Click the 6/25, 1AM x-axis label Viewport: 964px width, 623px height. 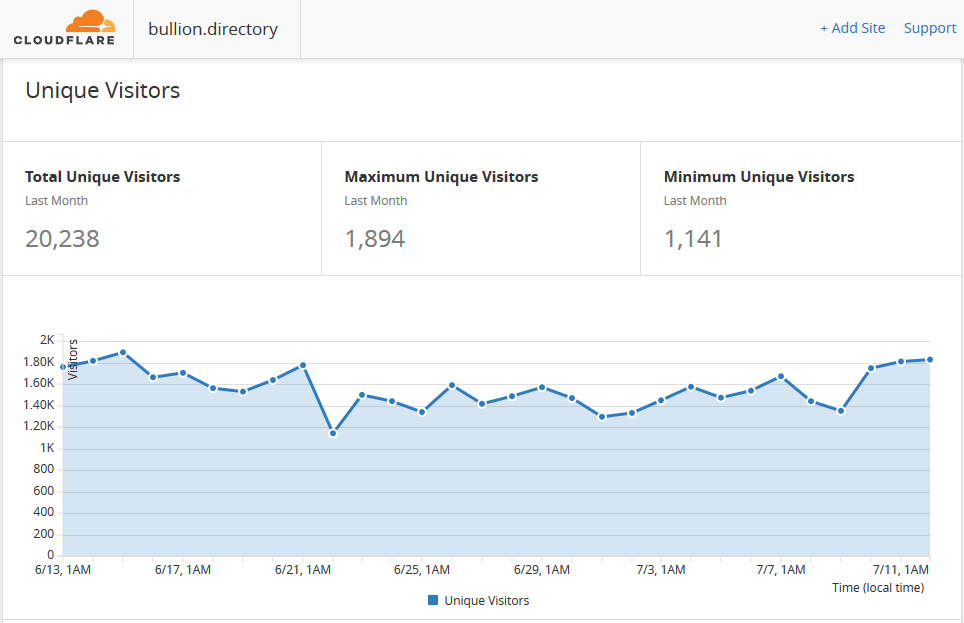[x=422, y=570]
